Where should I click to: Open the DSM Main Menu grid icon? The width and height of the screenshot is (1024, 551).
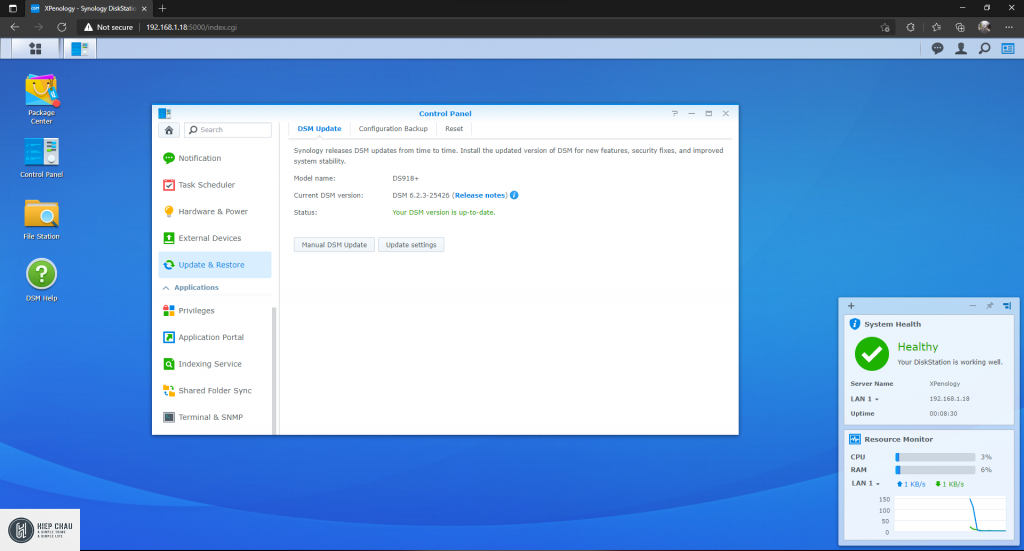pyautogui.click(x=35, y=48)
